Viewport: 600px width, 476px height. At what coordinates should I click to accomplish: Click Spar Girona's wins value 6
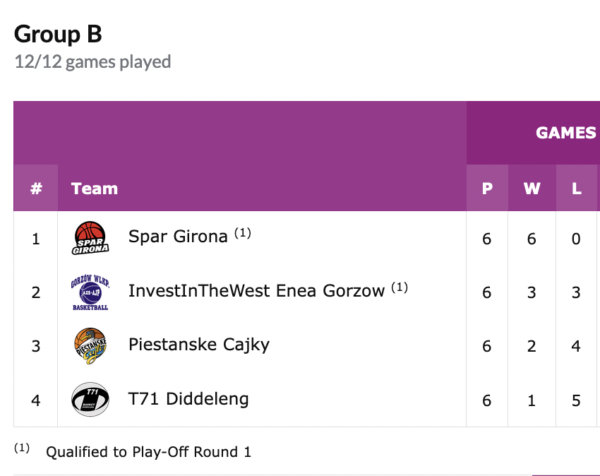[531, 238]
